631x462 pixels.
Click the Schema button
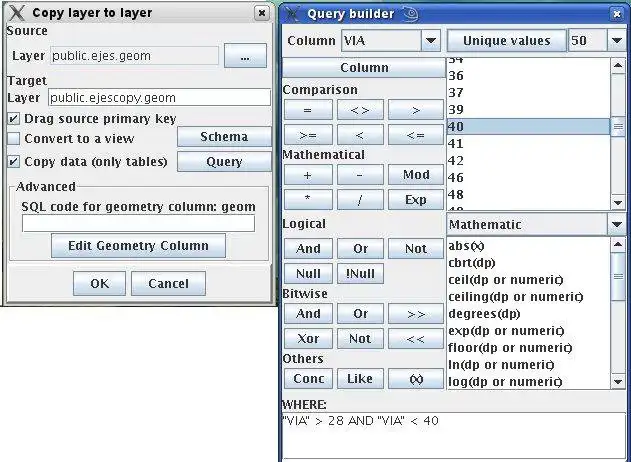pos(224,137)
